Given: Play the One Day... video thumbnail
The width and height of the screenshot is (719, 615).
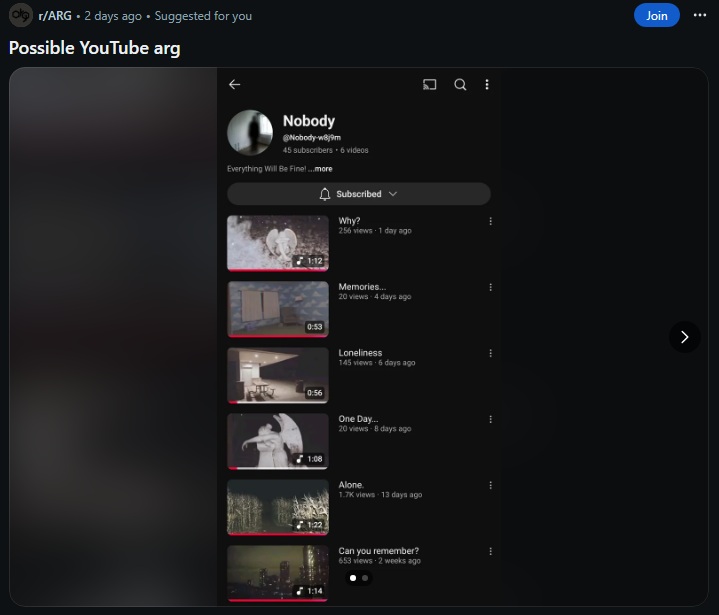Looking at the screenshot, I should [278, 441].
